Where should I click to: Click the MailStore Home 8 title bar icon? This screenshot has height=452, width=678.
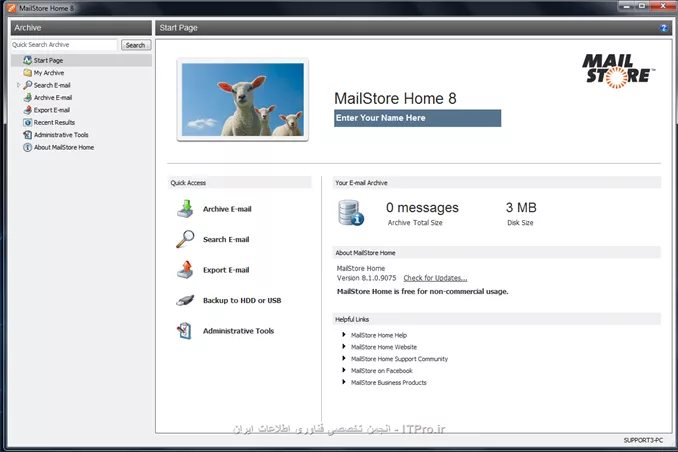(12, 8)
